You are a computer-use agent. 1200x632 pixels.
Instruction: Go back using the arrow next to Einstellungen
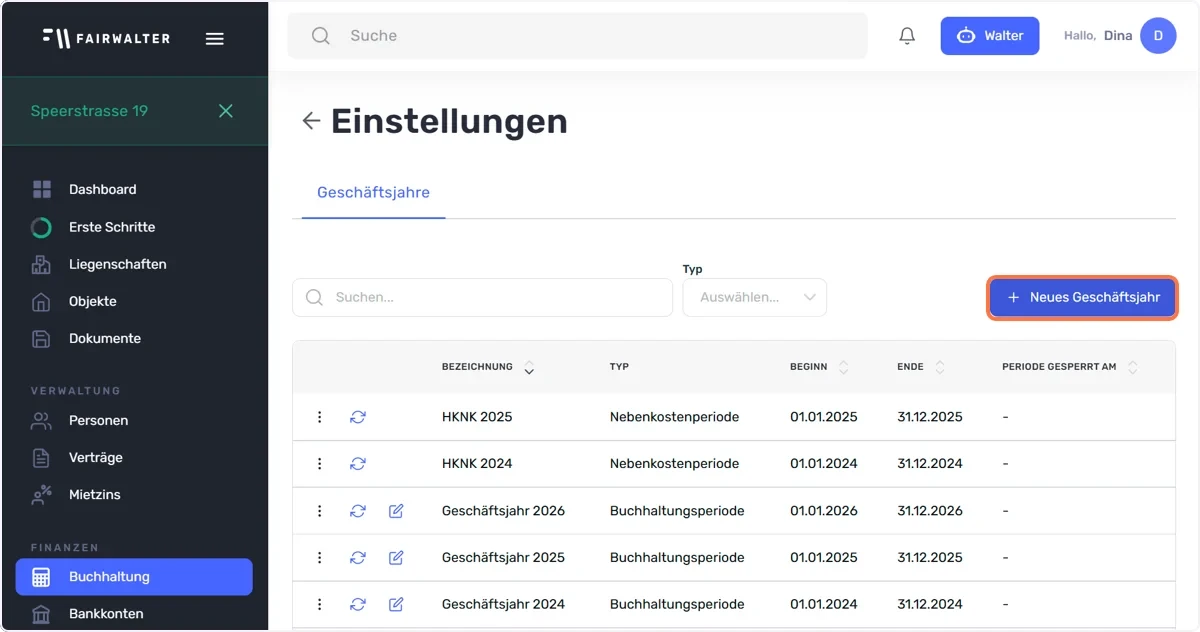(311, 121)
